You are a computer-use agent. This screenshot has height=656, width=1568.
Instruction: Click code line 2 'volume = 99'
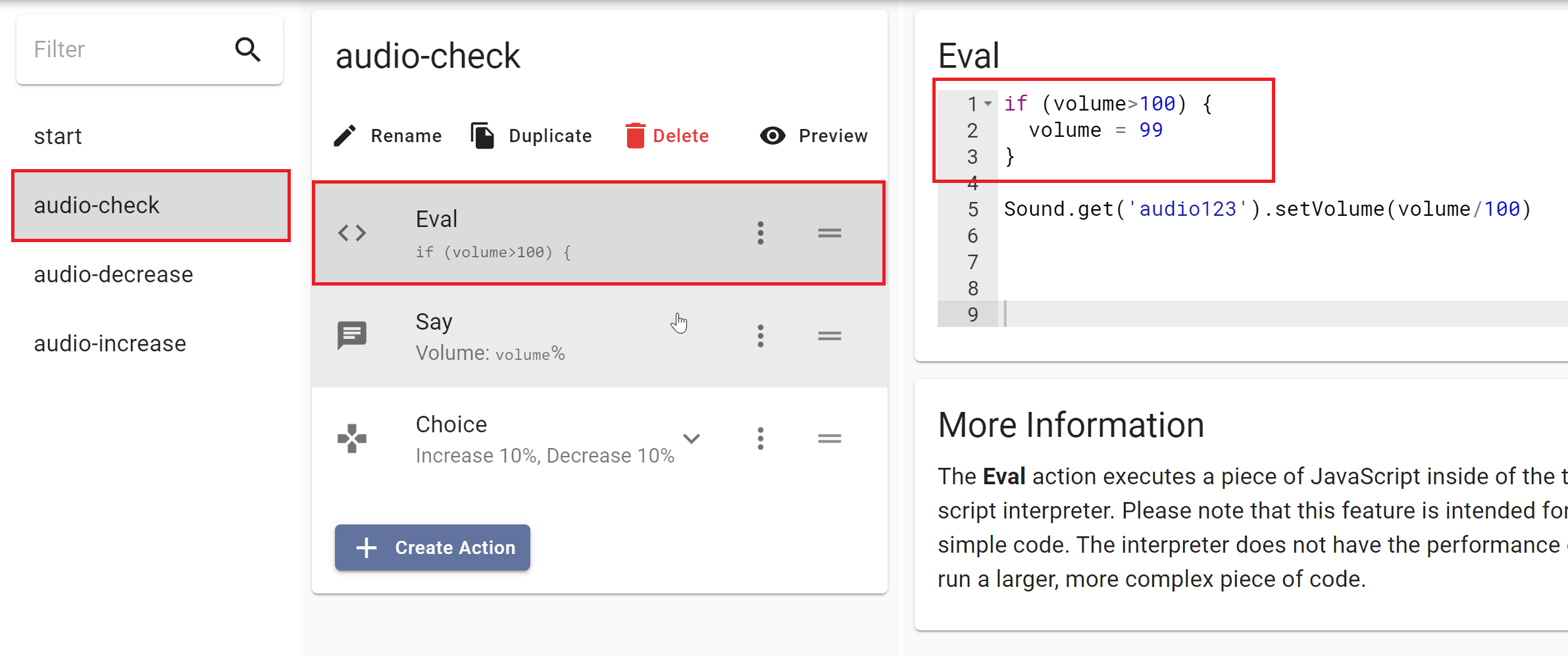click(x=1096, y=130)
